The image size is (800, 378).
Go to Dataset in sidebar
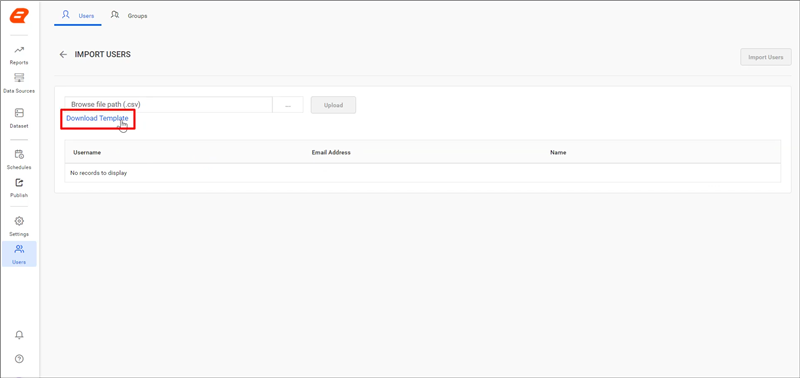19,118
